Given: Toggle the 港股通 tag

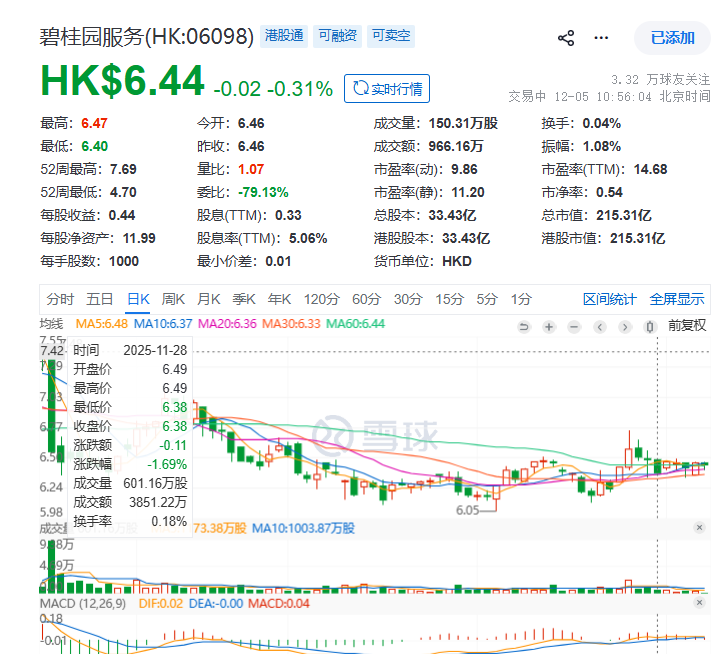Looking at the screenshot, I should (x=284, y=36).
